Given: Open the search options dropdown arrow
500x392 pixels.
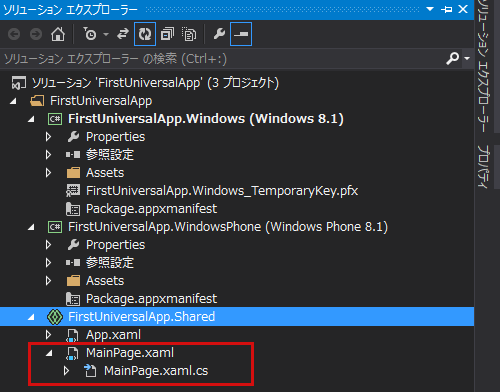Looking at the screenshot, I should point(467,59).
